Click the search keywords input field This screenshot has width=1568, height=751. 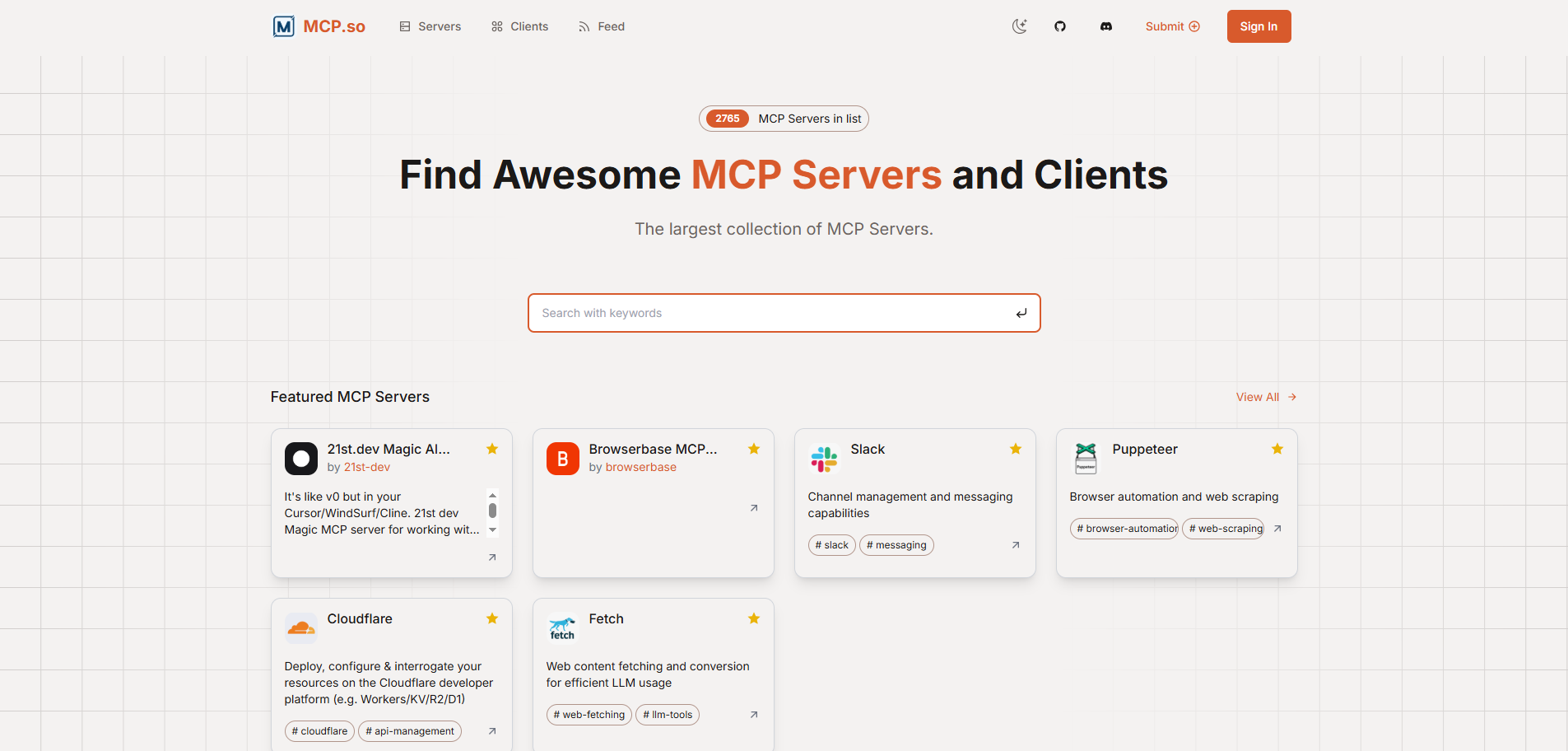pos(784,313)
